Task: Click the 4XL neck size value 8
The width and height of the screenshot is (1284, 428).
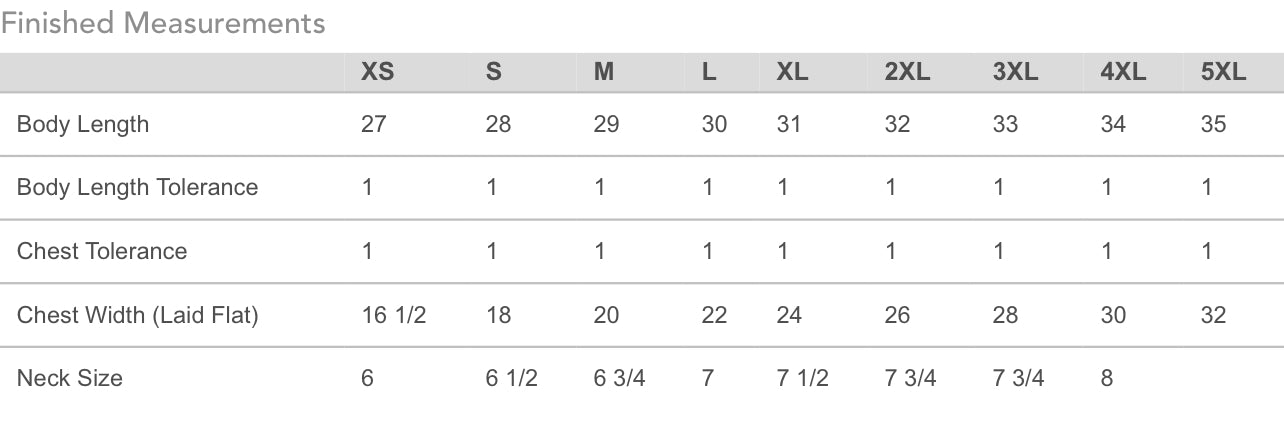Action: pyautogui.click(x=1106, y=378)
